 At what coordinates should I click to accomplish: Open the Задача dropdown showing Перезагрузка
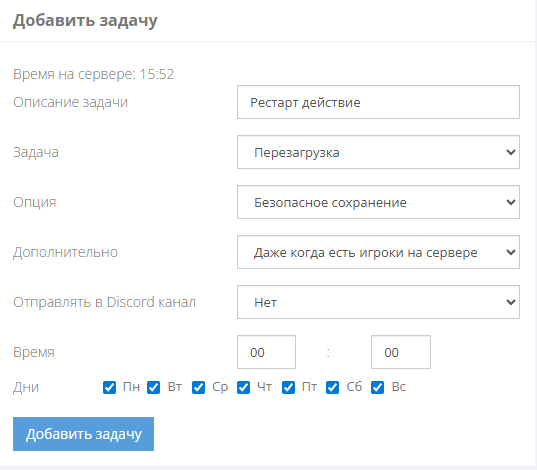tap(378, 152)
